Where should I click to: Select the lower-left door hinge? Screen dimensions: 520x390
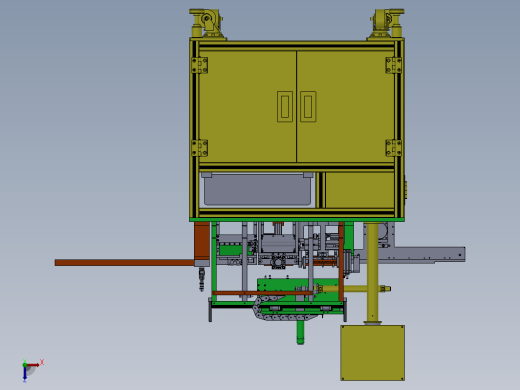point(200,148)
